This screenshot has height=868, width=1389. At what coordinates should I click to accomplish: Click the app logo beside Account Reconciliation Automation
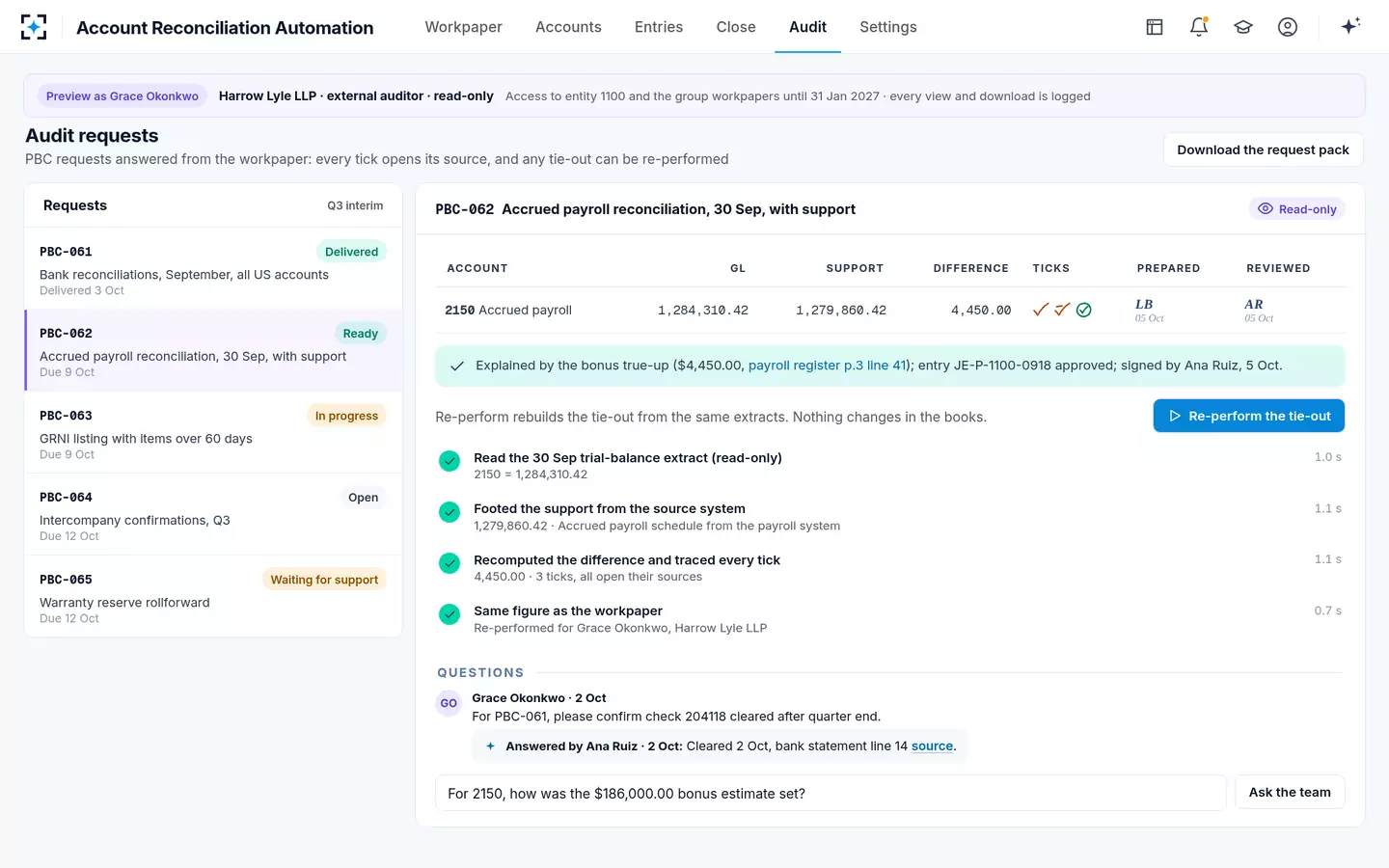tap(34, 27)
